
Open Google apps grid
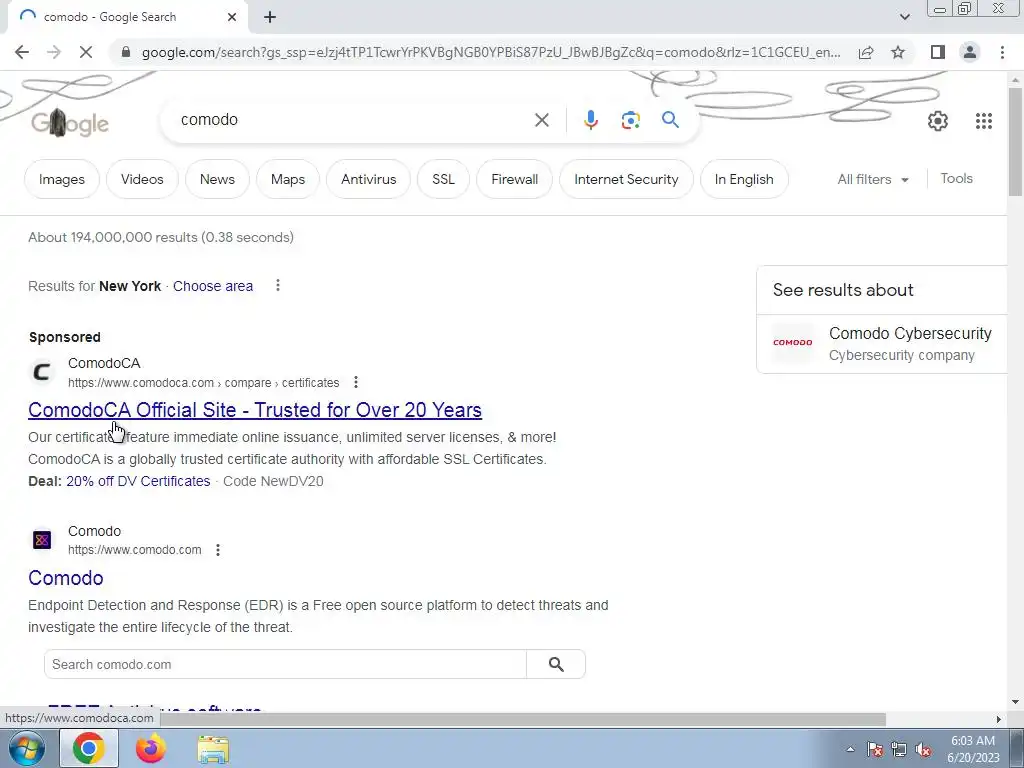tap(984, 121)
